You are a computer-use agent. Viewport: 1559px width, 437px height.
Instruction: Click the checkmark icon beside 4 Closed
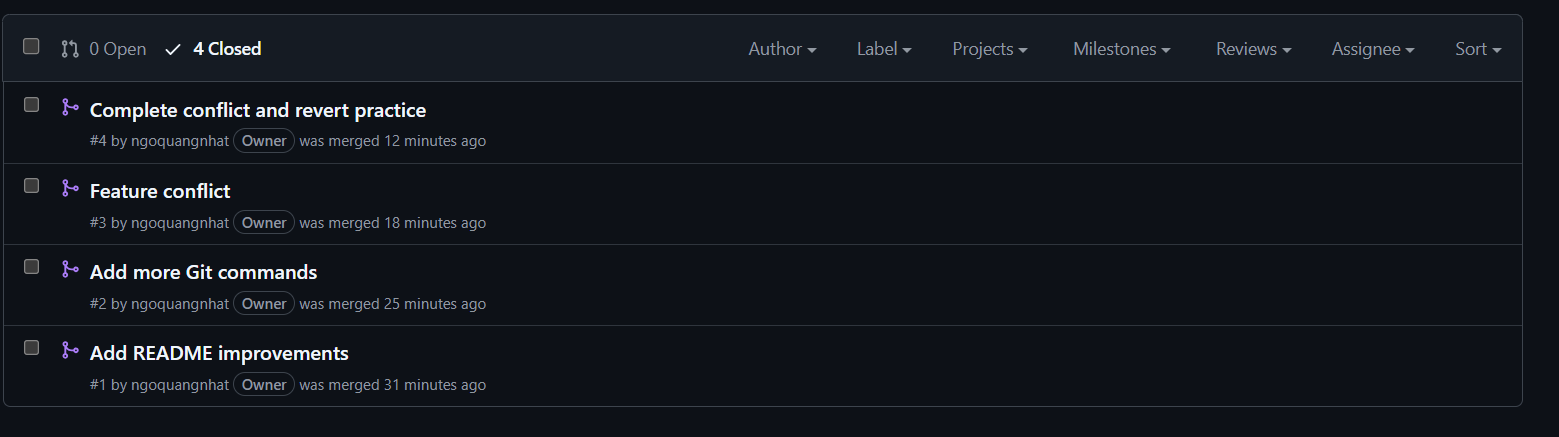[173, 49]
